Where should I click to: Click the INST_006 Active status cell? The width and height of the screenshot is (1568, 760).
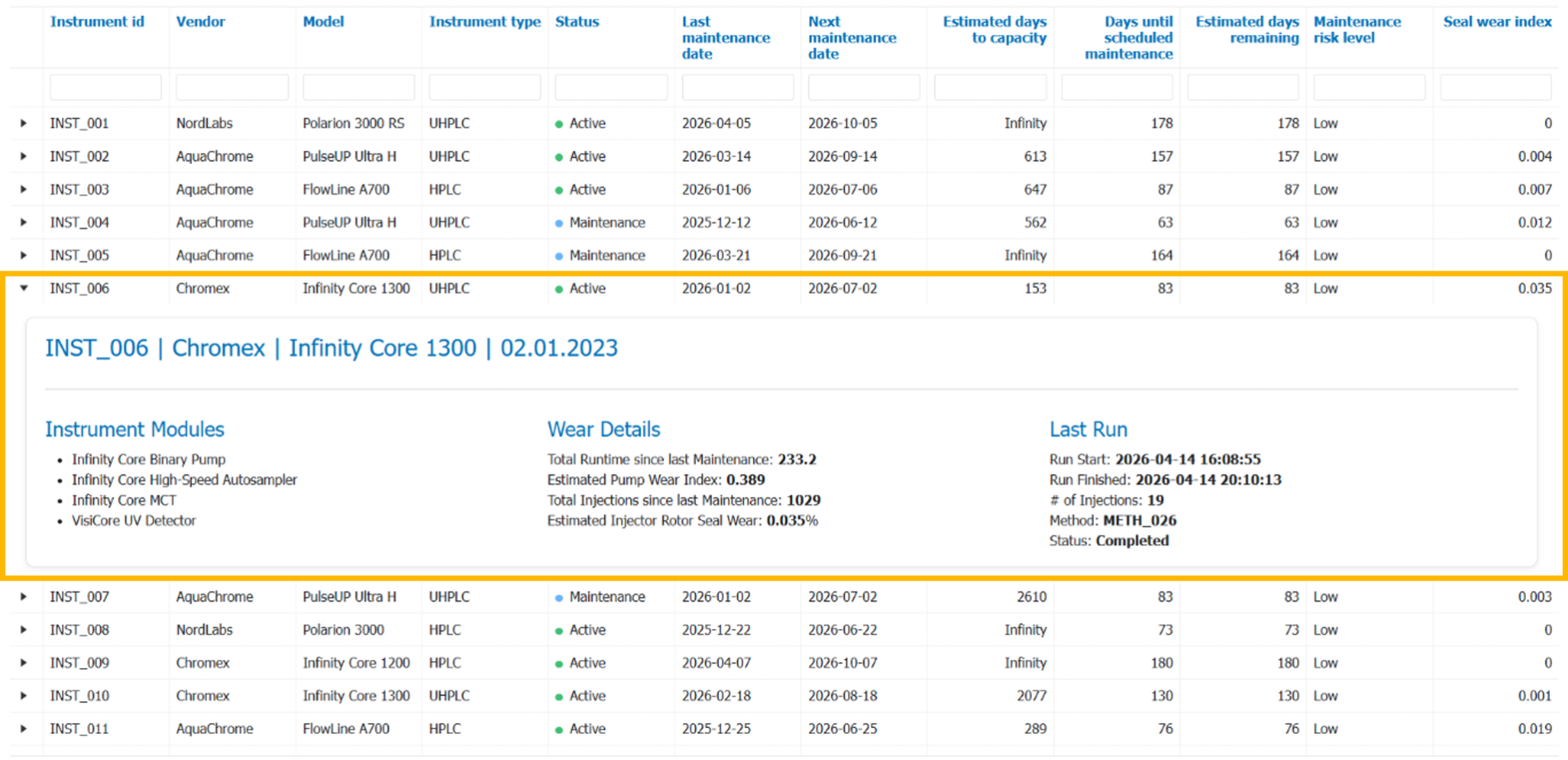[x=580, y=288]
